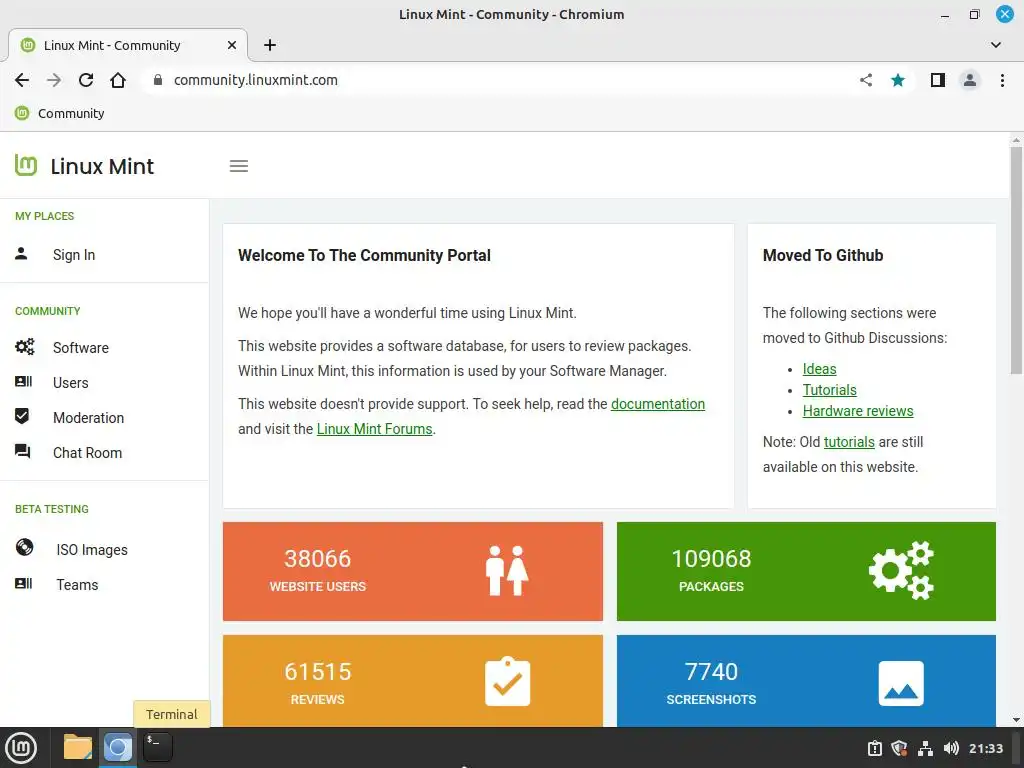Screen dimensions: 1024x768
Task: Open the Ideas link
Action: click(820, 369)
